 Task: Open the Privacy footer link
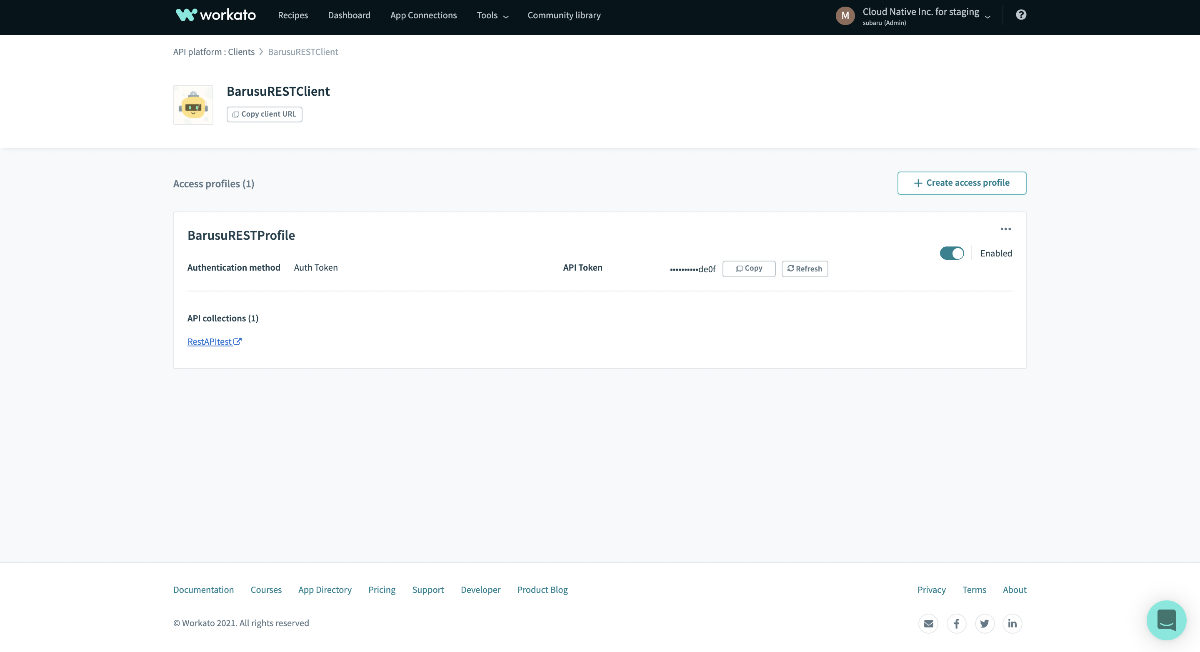(931, 590)
